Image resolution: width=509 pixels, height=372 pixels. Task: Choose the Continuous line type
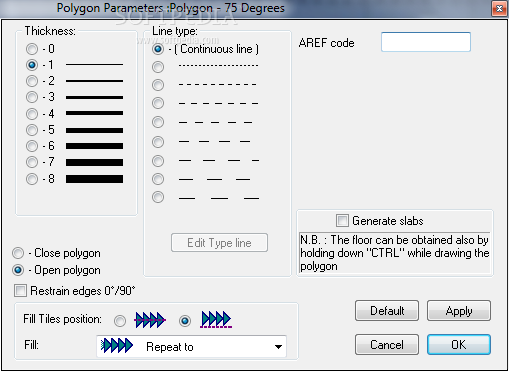click(158, 49)
